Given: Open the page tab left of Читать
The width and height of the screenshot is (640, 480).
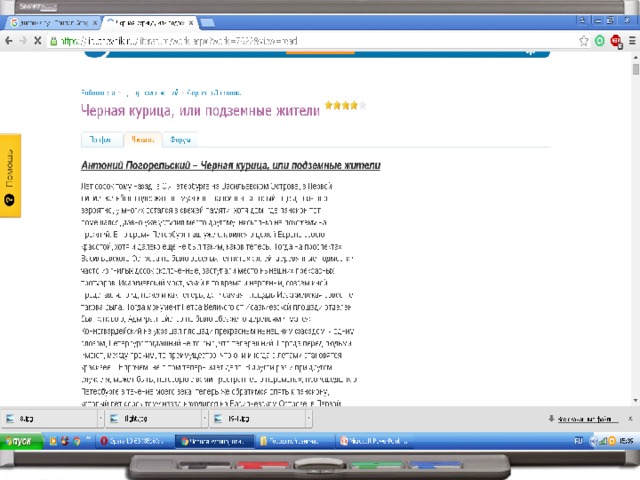Looking at the screenshot, I should 102,140.
